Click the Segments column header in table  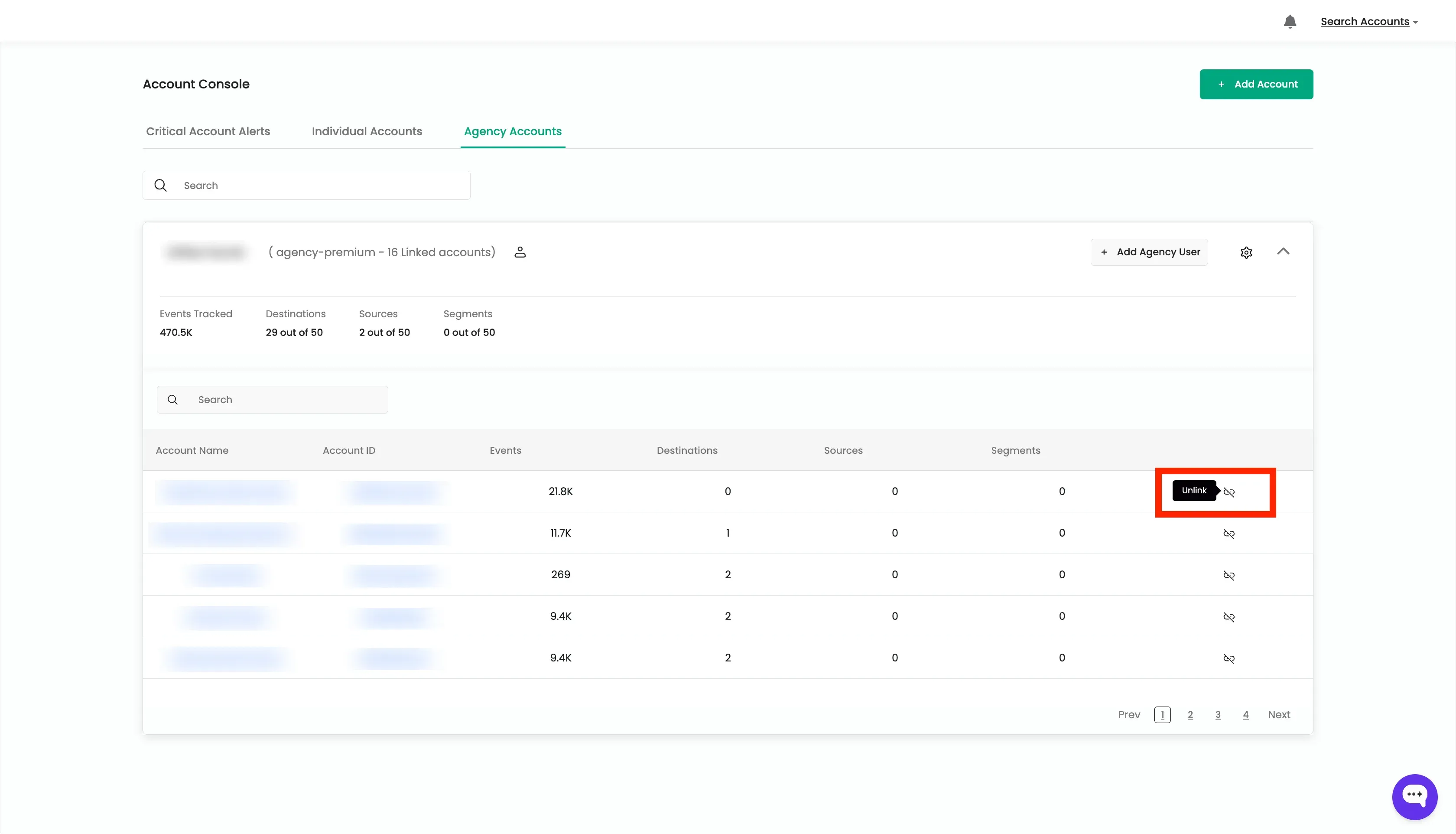1015,450
